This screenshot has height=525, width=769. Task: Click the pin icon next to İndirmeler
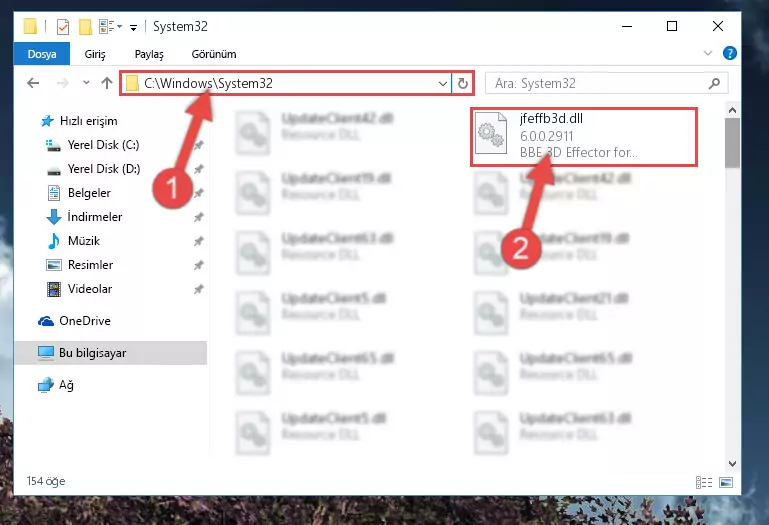pos(199,217)
